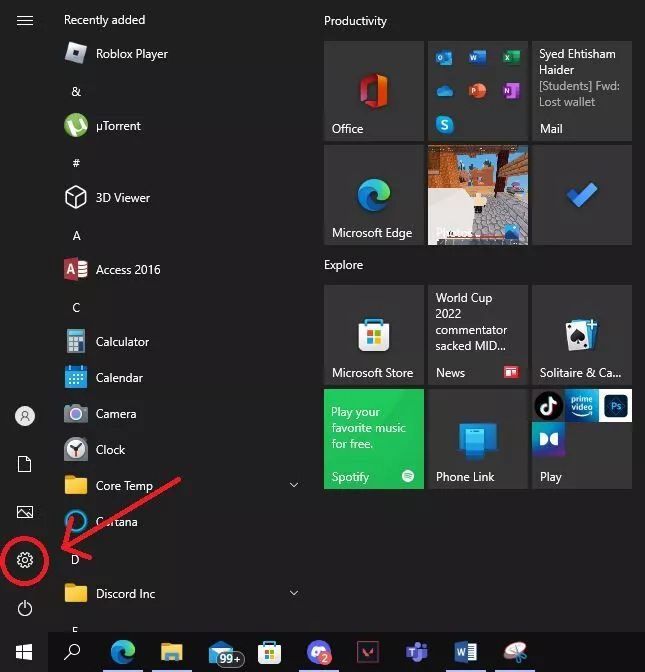Open µTorrent from the app list

pyautogui.click(x=117, y=126)
